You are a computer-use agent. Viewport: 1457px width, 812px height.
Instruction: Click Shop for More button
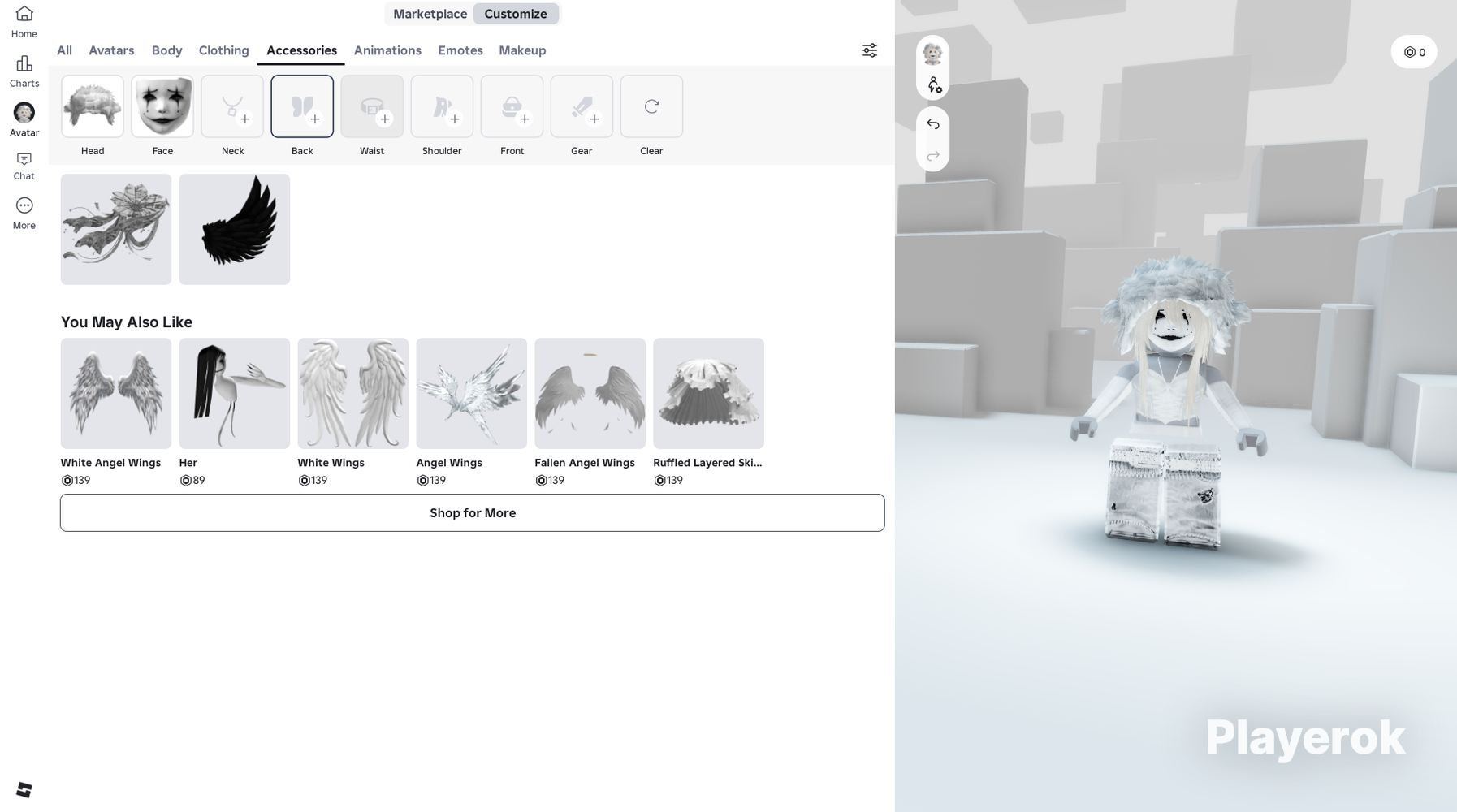(473, 513)
